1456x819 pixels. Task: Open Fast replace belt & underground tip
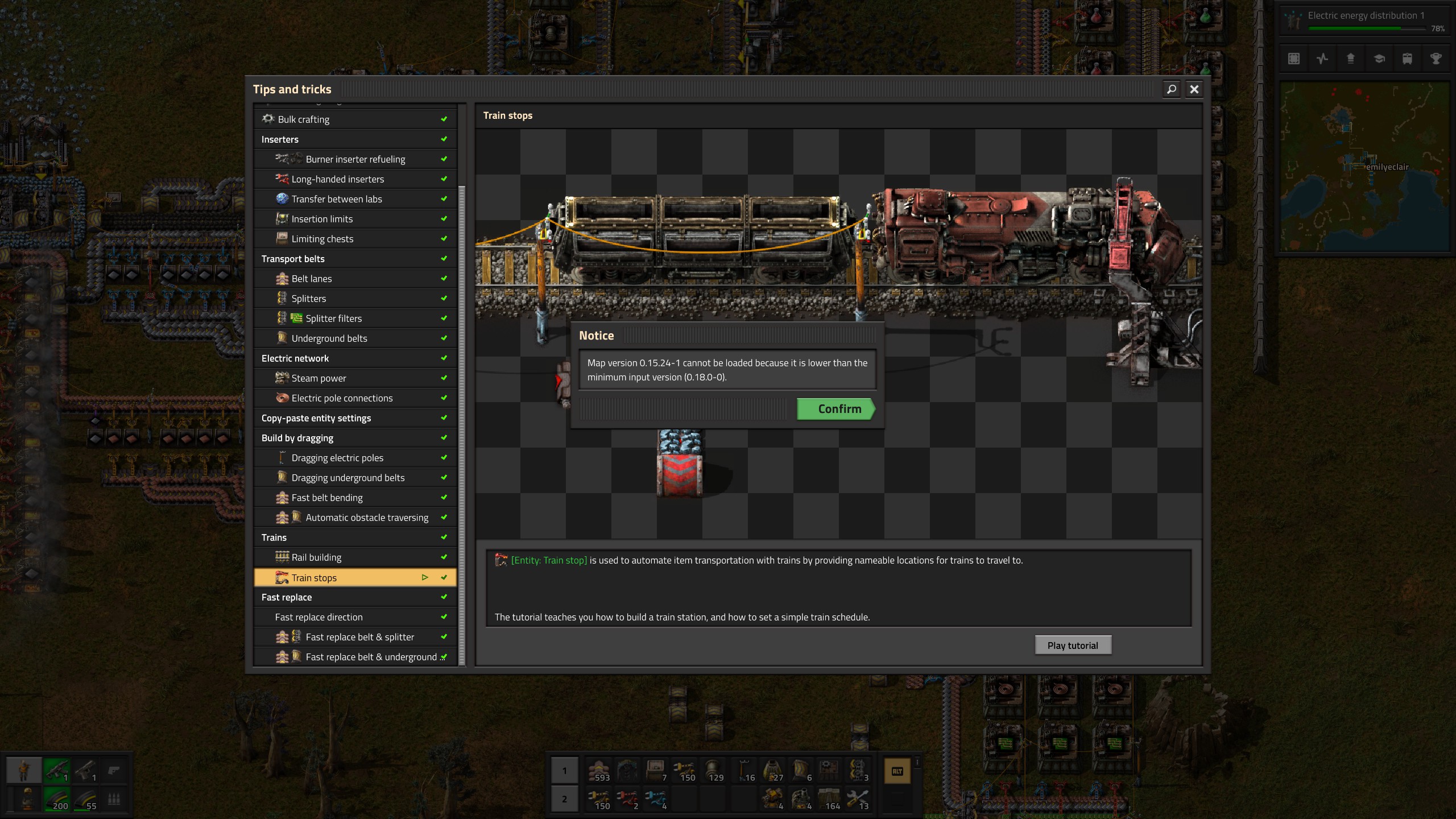click(355, 657)
